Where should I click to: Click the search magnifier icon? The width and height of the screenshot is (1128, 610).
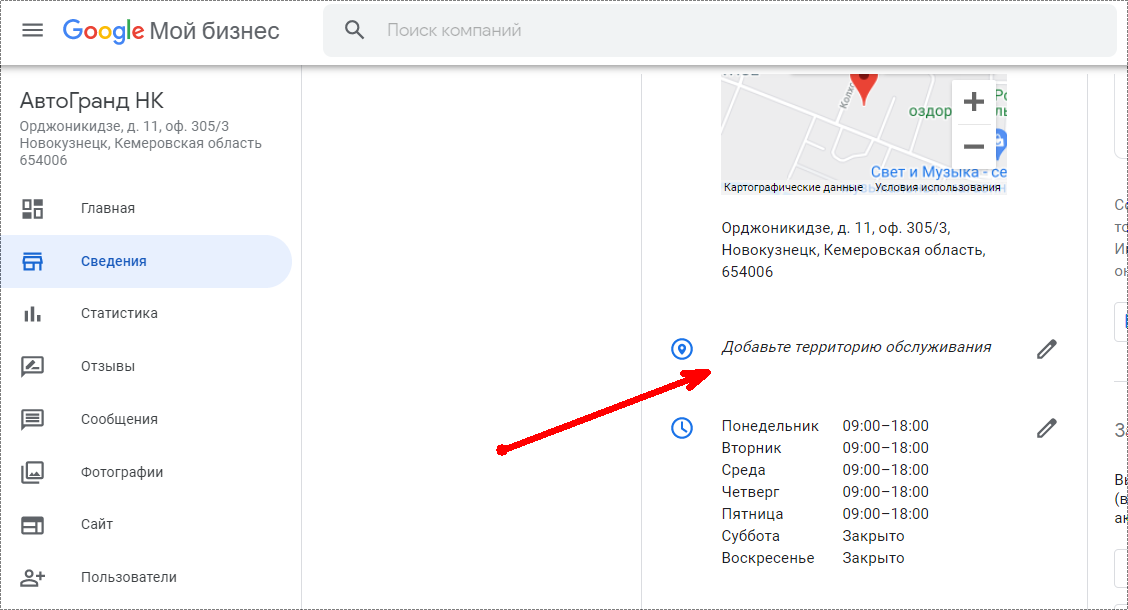click(x=354, y=30)
